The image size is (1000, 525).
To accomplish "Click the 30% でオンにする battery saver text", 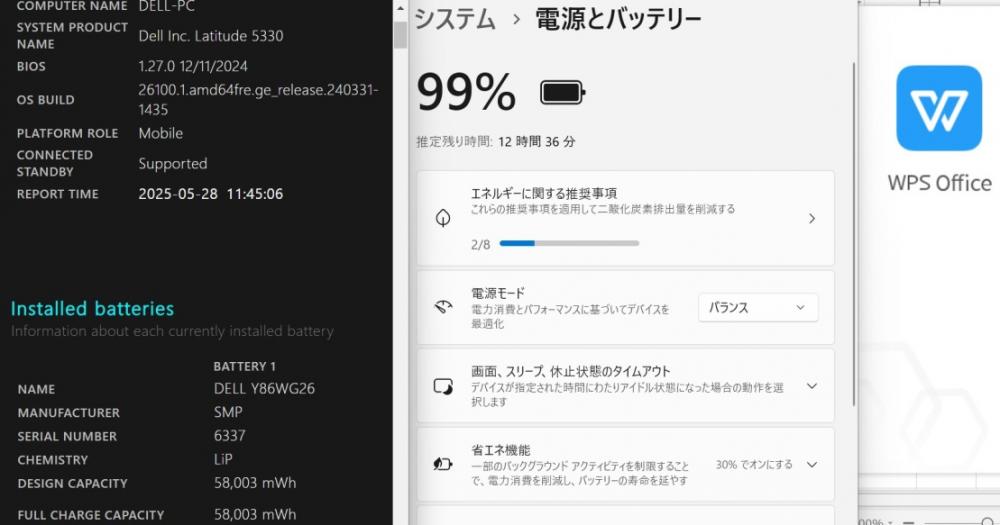I will pos(754,464).
